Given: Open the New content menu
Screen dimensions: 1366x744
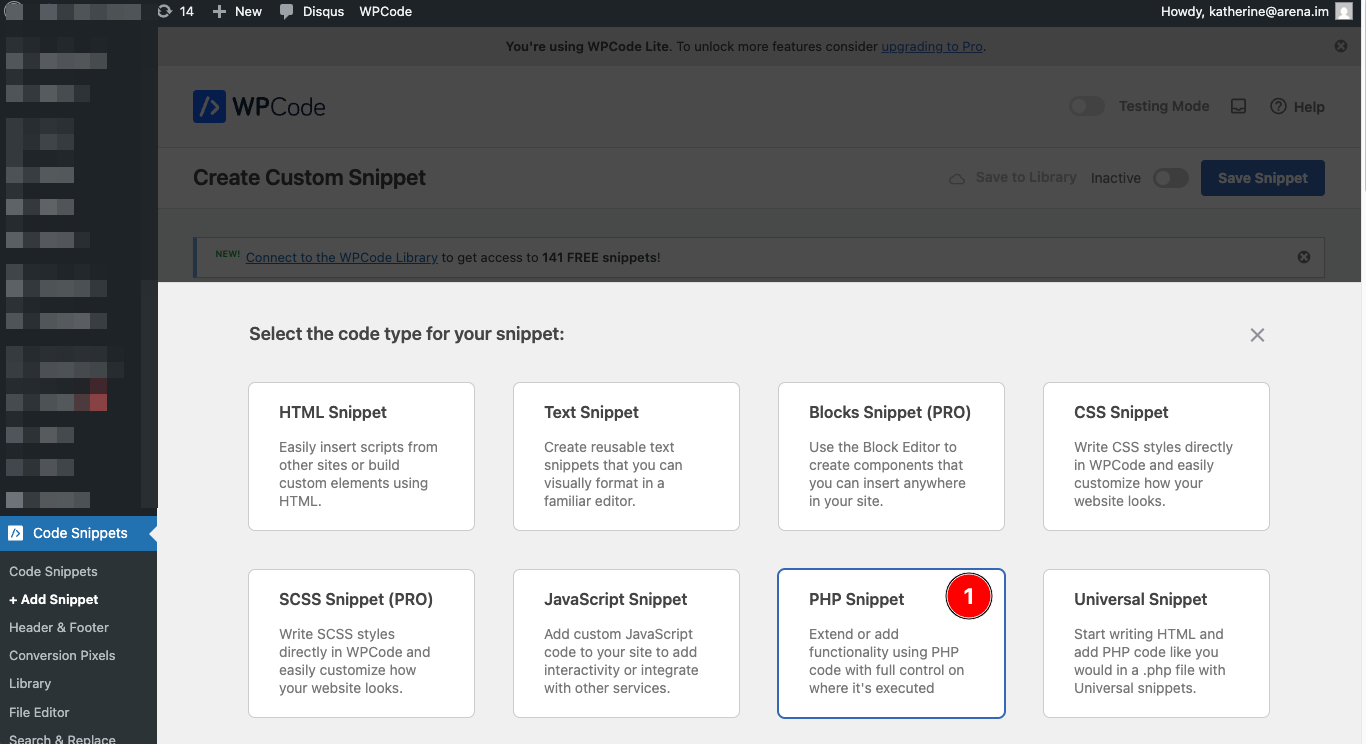Looking at the screenshot, I should pyautogui.click(x=237, y=12).
